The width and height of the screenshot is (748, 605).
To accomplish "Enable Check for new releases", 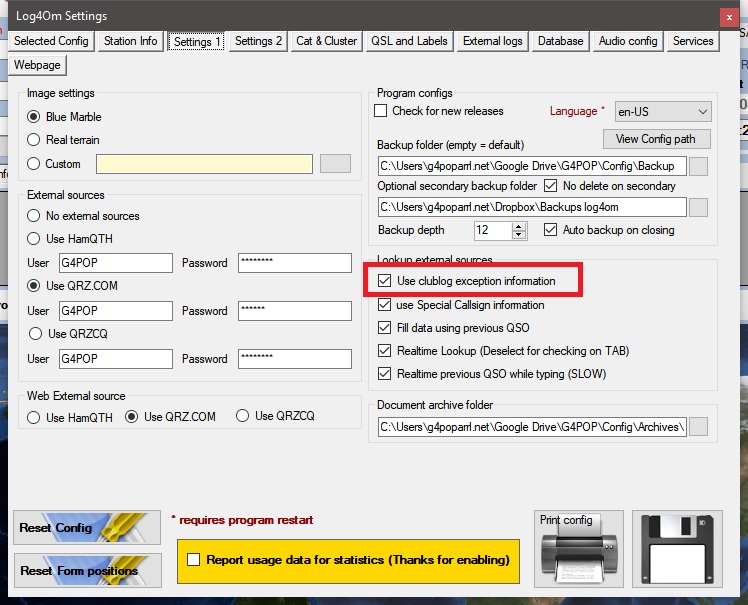I will 439,111.
